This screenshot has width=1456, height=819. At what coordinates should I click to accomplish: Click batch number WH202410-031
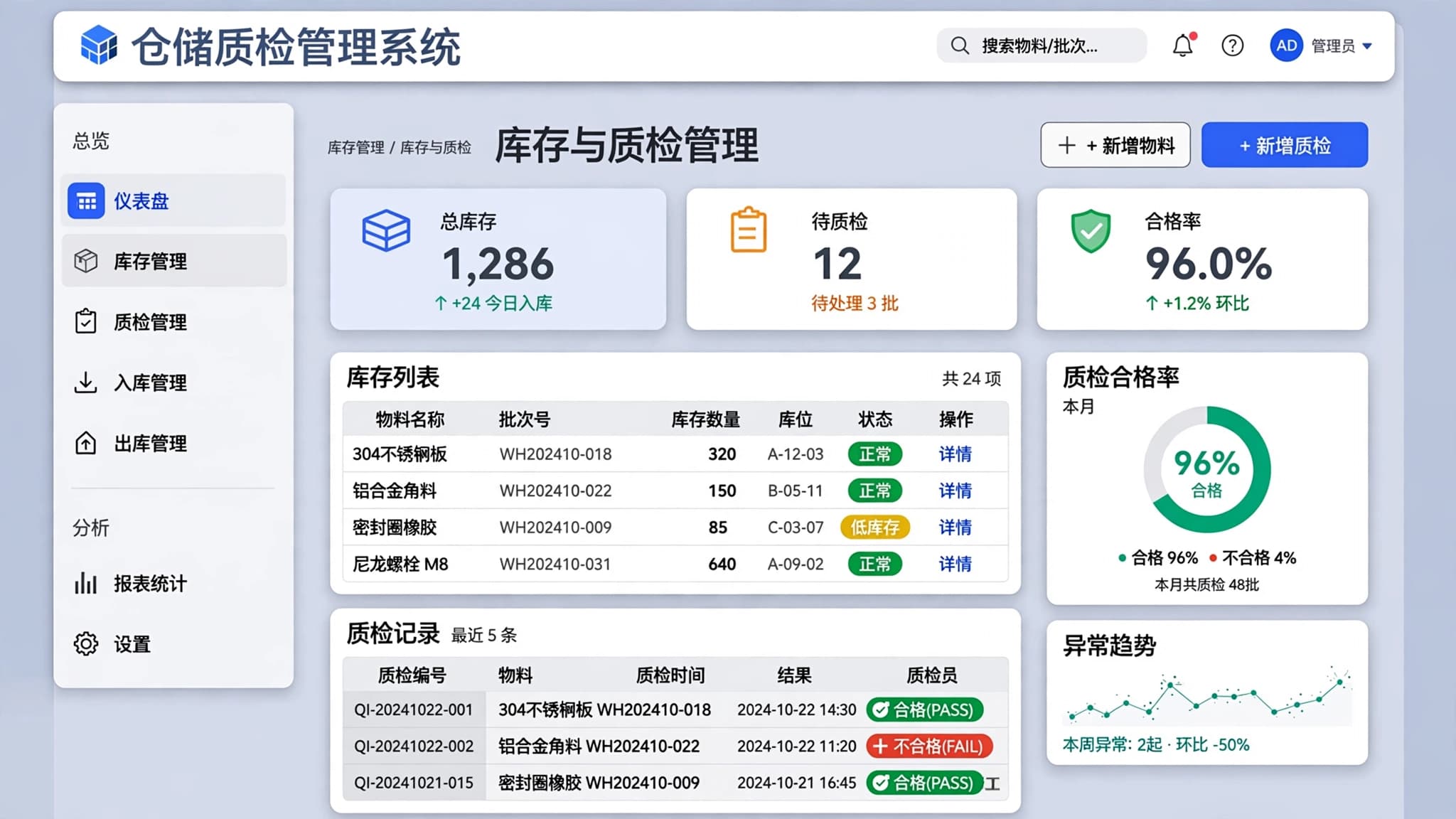point(555,564)
